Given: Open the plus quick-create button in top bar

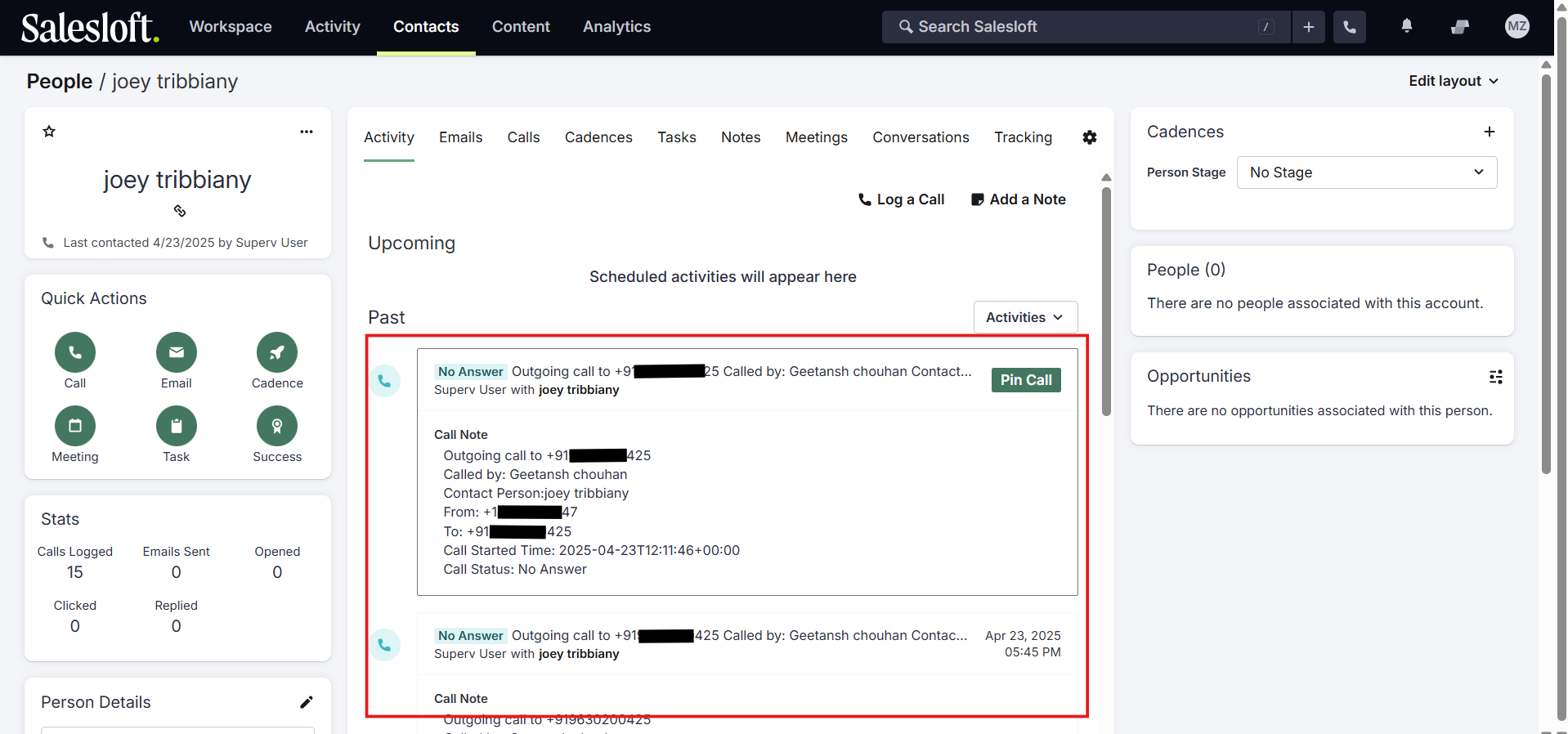Looking at the screenshot, I should pos(1309,27).
